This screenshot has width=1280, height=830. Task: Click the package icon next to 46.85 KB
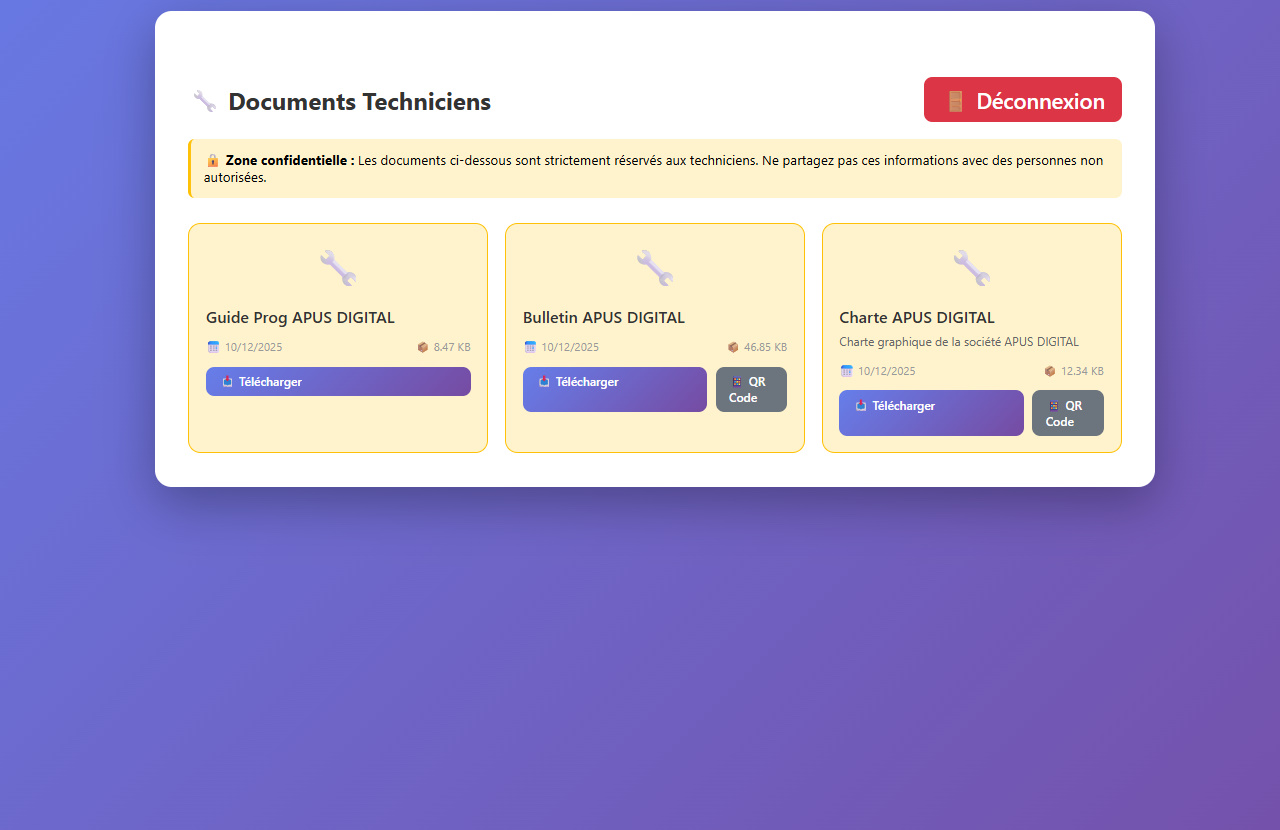tap(734, 347)
